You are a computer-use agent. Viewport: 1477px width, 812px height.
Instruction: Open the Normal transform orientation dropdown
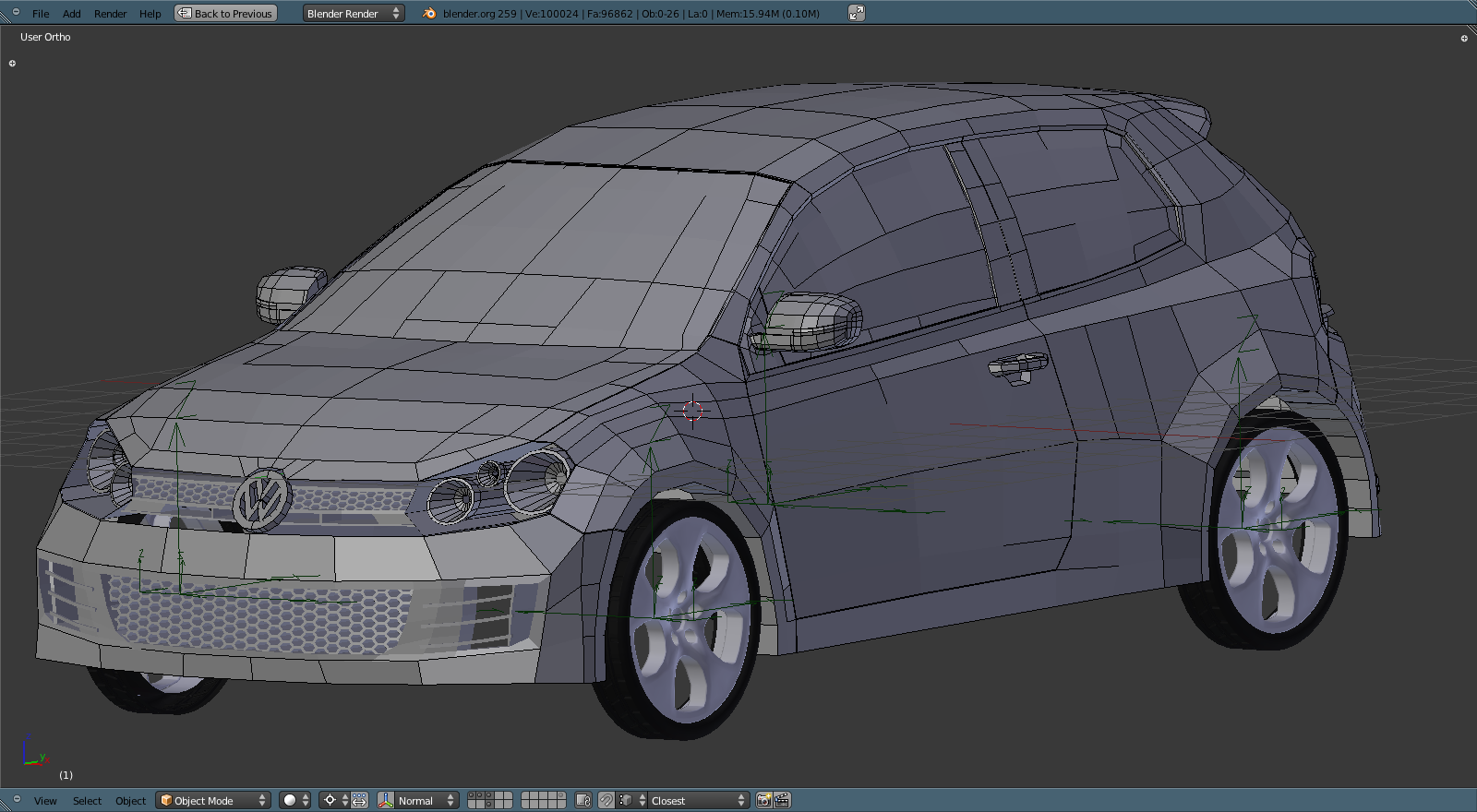tap(426, 800)
